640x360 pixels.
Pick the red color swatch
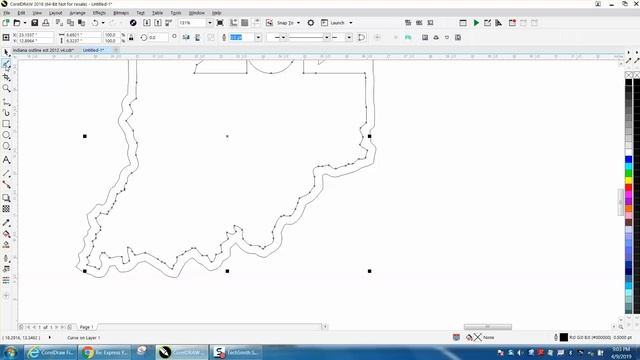coord(629,188)
